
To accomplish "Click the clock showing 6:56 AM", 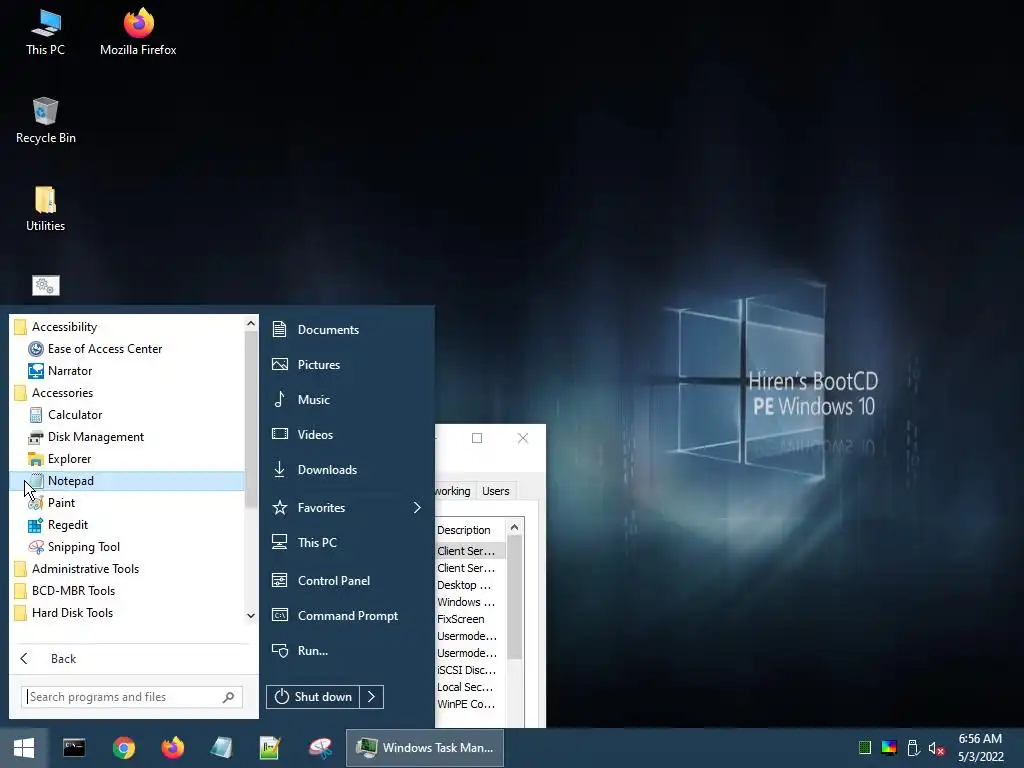I will coord(980,739).
